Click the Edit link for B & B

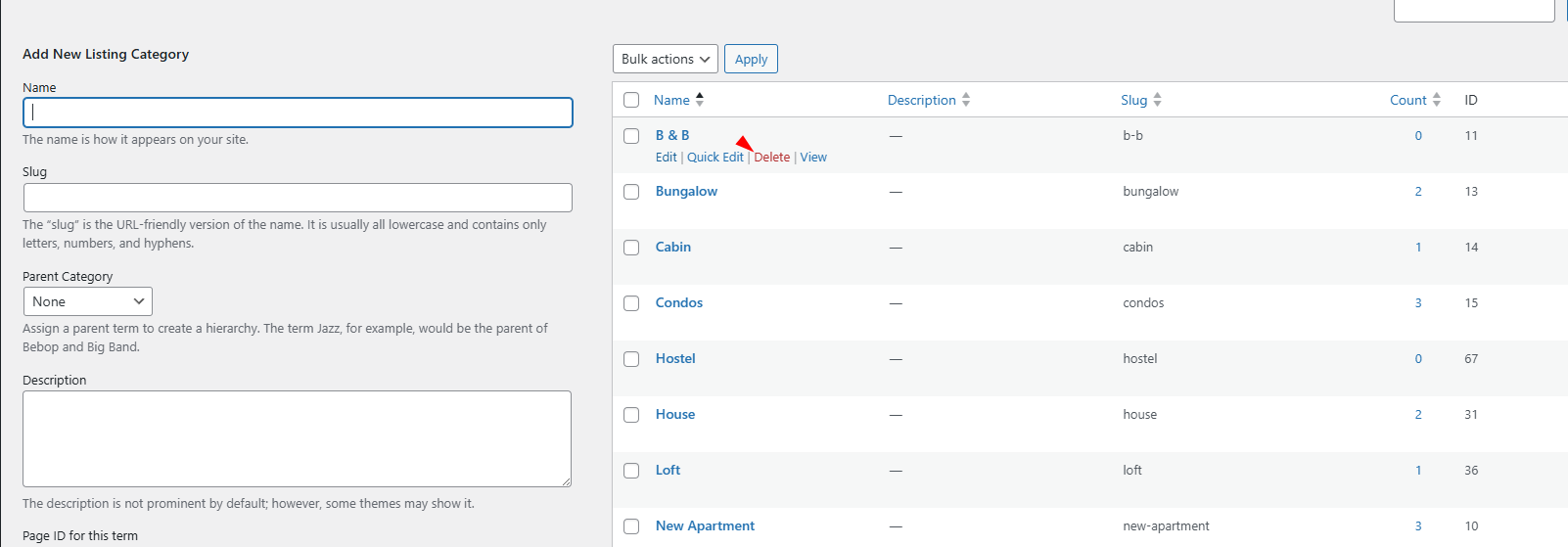(666, 158)
